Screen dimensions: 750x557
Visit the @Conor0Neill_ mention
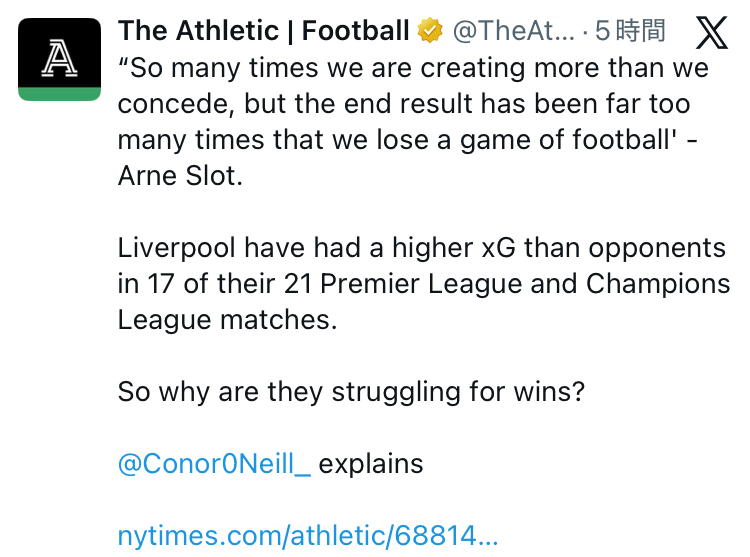[214, 464]
